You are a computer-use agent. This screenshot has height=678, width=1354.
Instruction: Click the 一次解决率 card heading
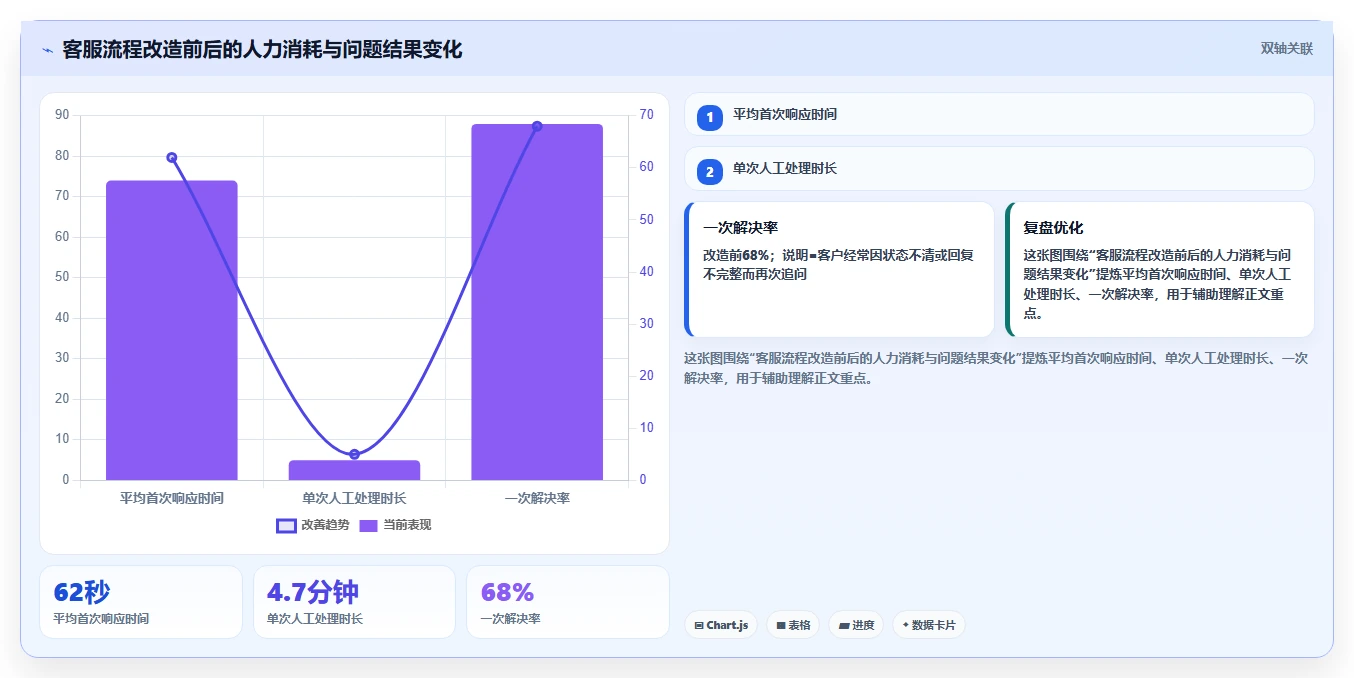click(x=741, y=228)
